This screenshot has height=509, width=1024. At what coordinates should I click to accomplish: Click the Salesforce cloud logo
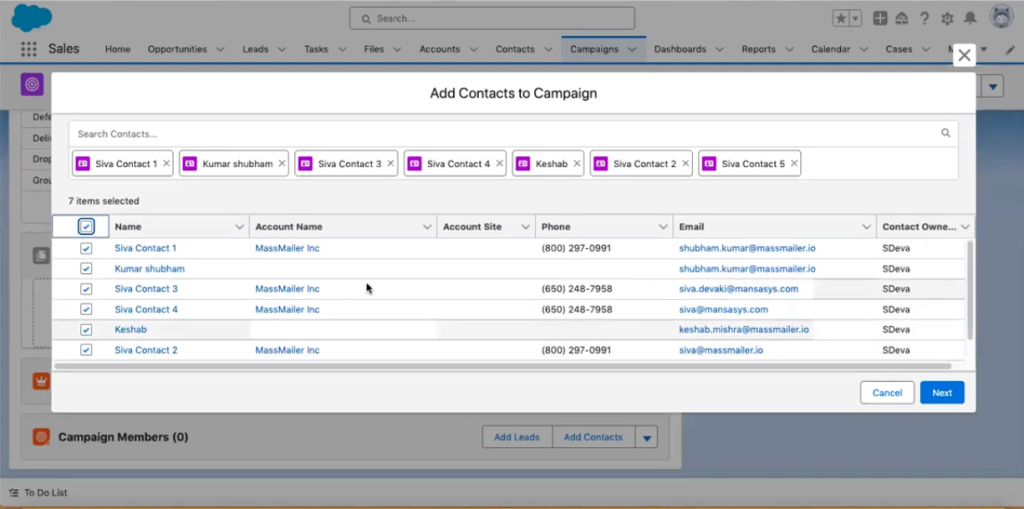coord(32,18)
